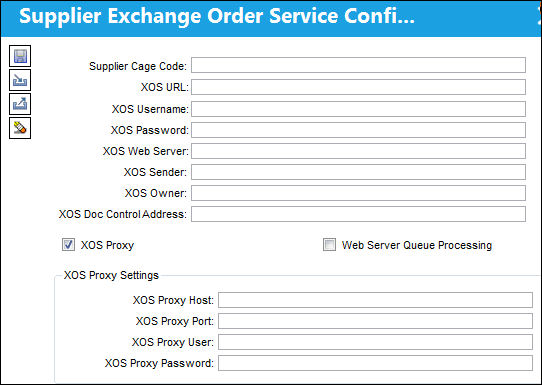Click the XOS Proxy Host field
Viewport: 542px width, 385px height.
(x=375, y=300)
